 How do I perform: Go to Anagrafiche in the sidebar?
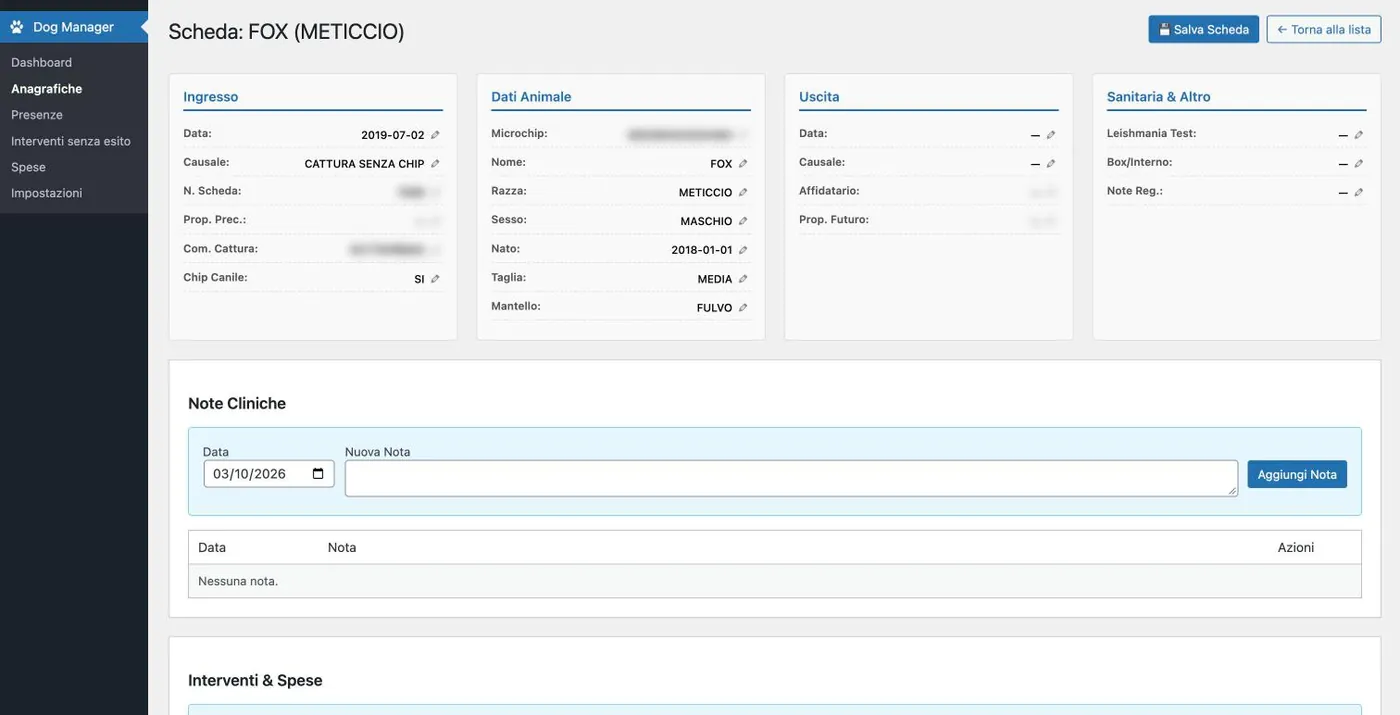point(46,88)
